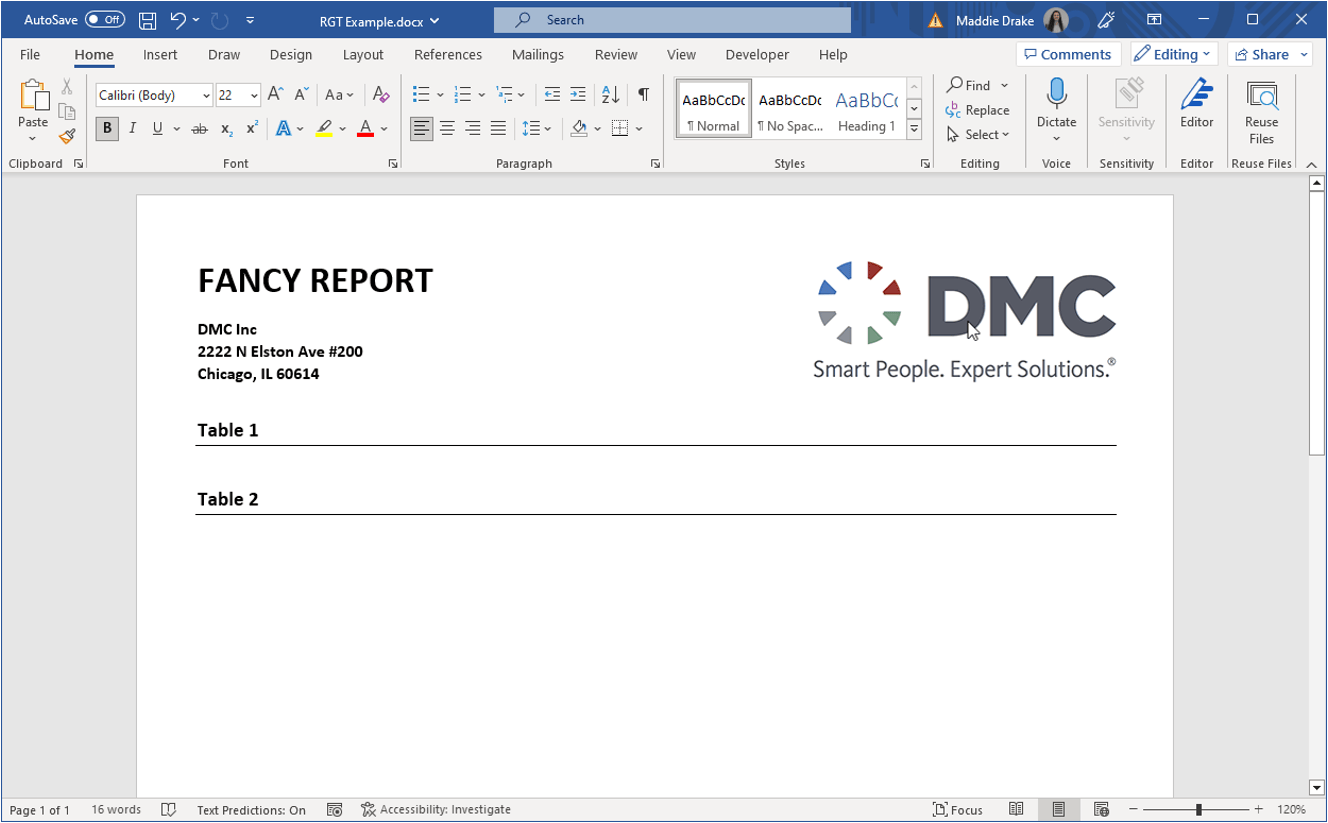Click the Comments button
Image resolution: width=1328 pixels, height=823 pixels.
1067,54
